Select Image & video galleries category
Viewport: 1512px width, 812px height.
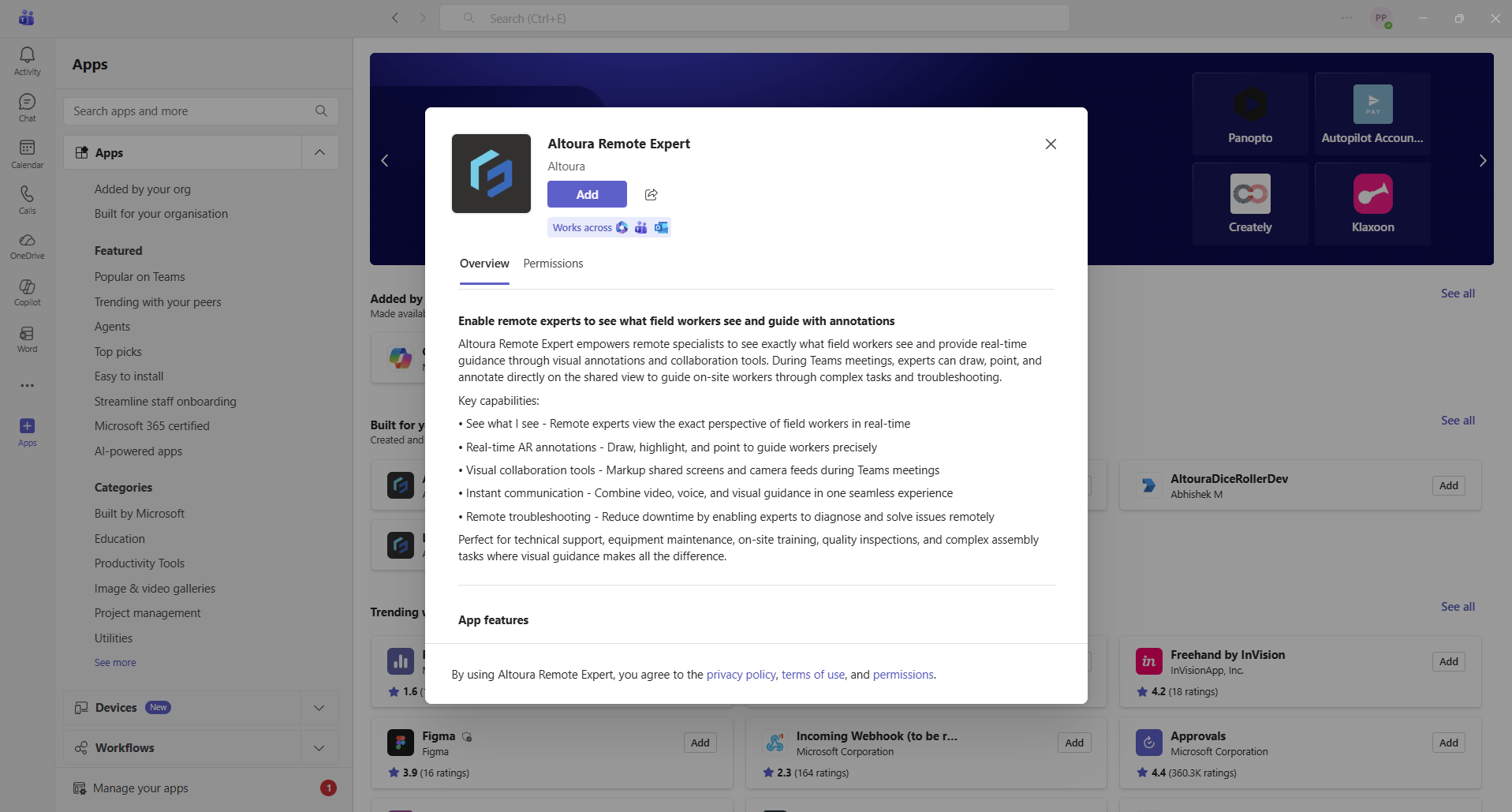[x=155, y=589]
